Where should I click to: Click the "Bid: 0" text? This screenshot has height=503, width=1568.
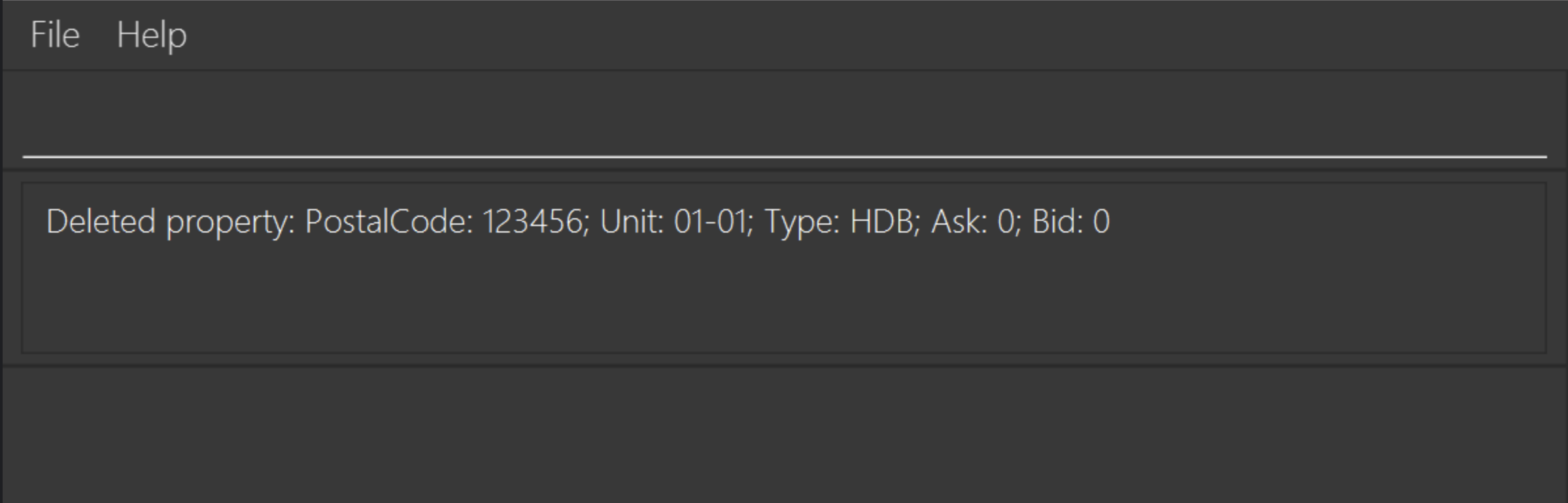pos(1071,221)
